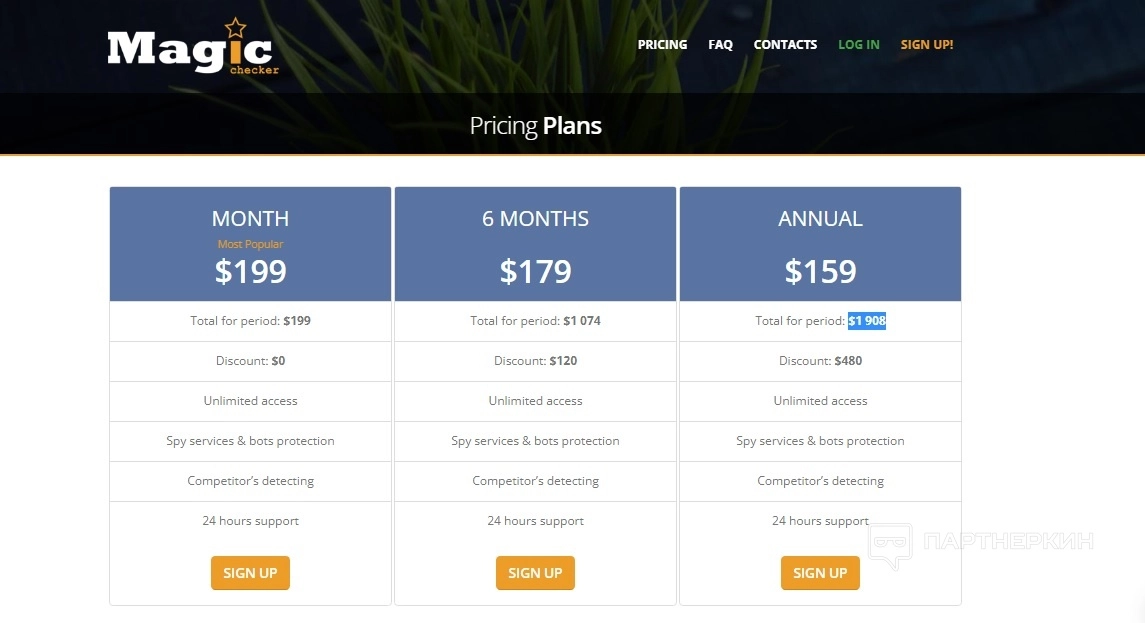Click the $199 monthly price
The image size is (1145, 623).
click(x=250, y=271)
